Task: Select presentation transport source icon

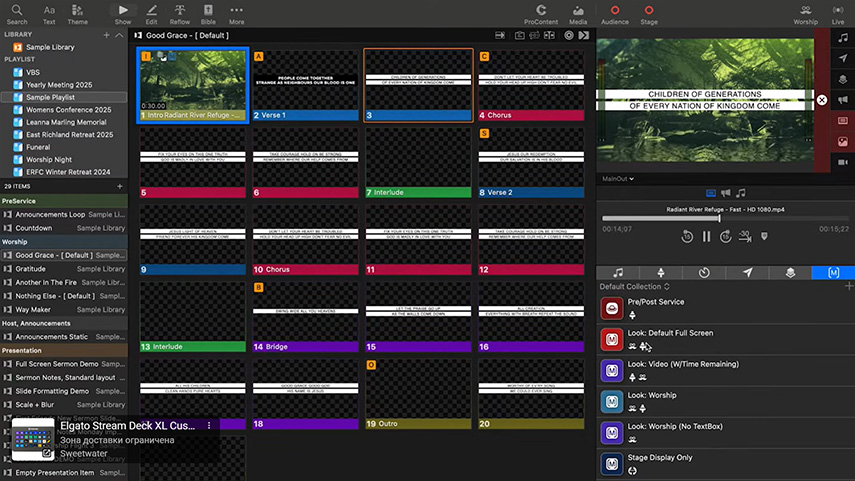Action: (711, 193)
